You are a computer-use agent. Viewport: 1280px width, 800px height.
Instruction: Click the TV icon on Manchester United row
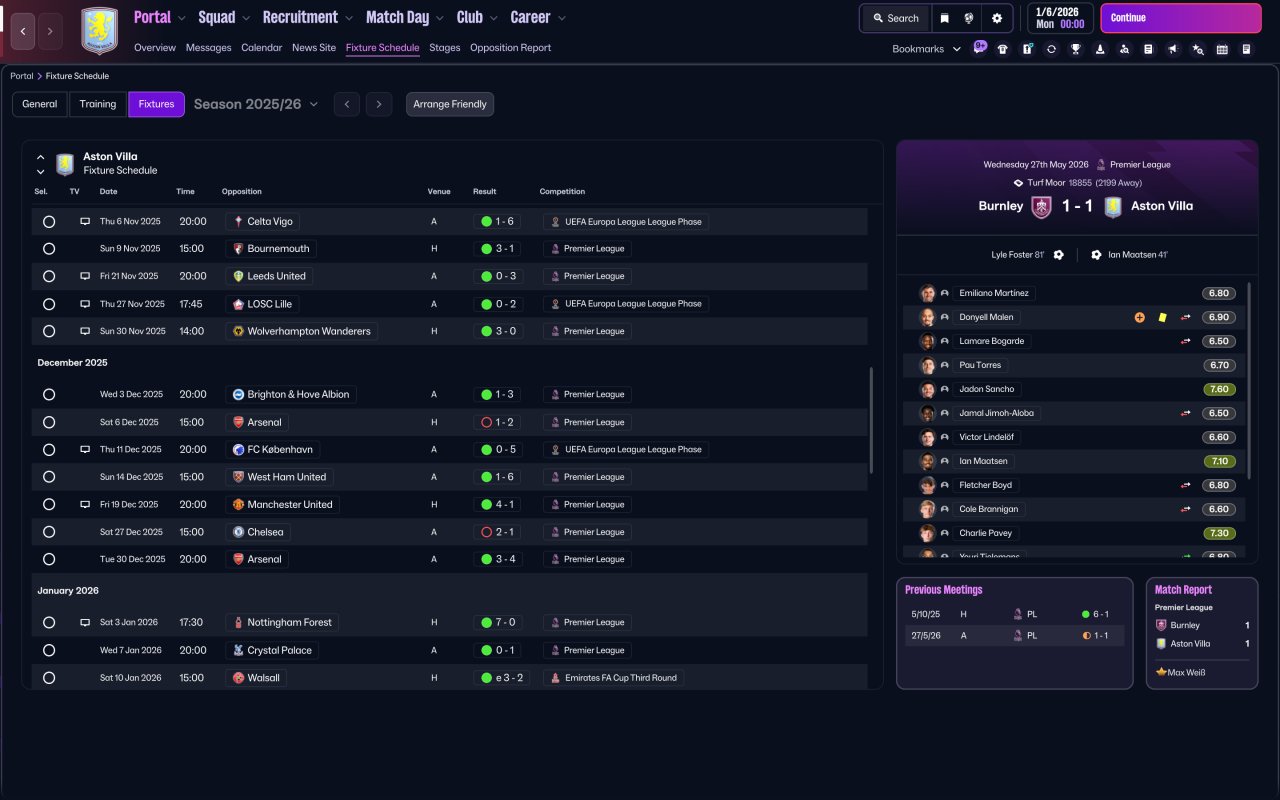coord(85,504)
